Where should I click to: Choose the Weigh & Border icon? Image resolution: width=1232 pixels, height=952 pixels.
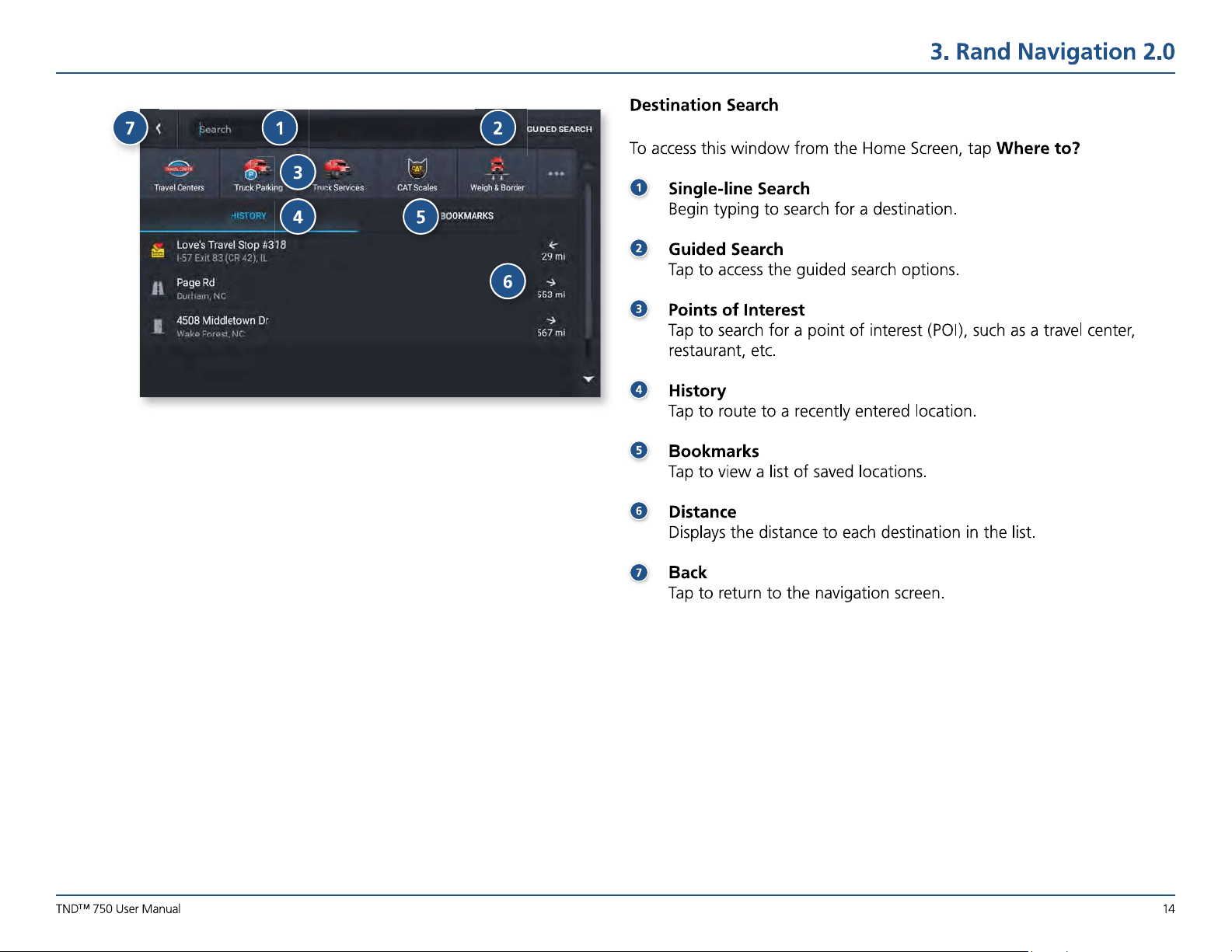tap(497, 174)
